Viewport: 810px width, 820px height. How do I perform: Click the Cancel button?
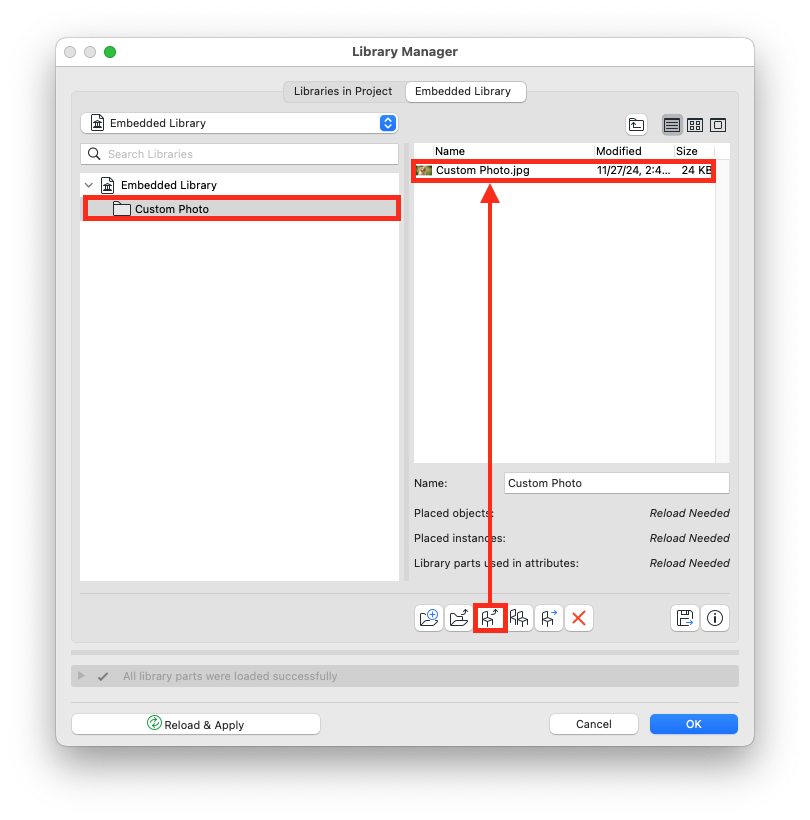click(x=594, y=724)
